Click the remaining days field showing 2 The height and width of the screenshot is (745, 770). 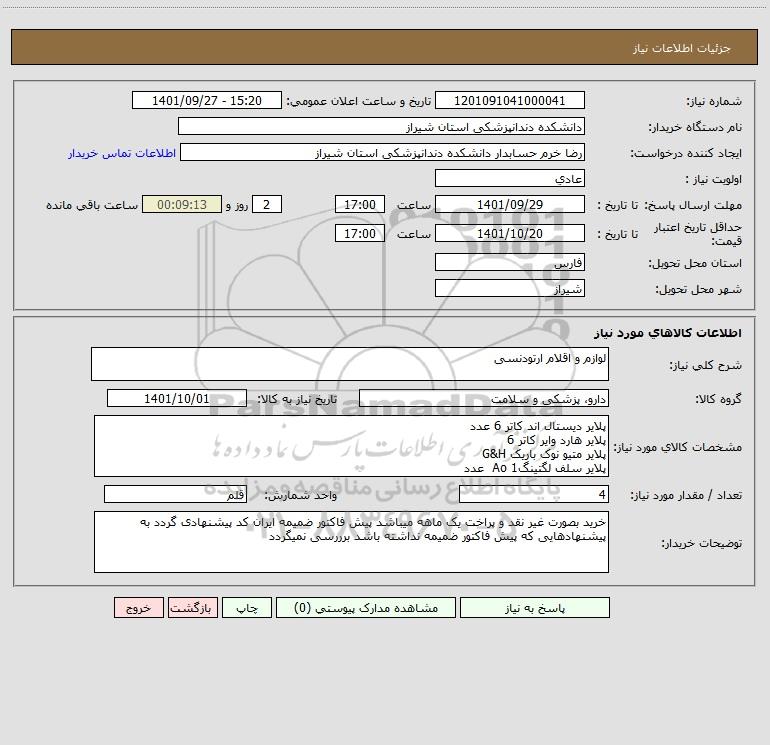267,204
